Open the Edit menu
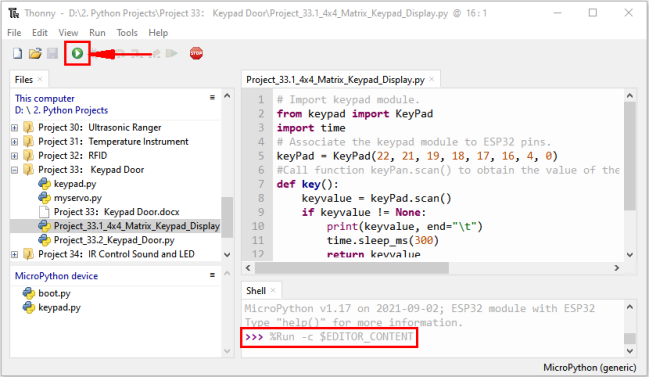650x377 pixels. [x=40, y=33]
